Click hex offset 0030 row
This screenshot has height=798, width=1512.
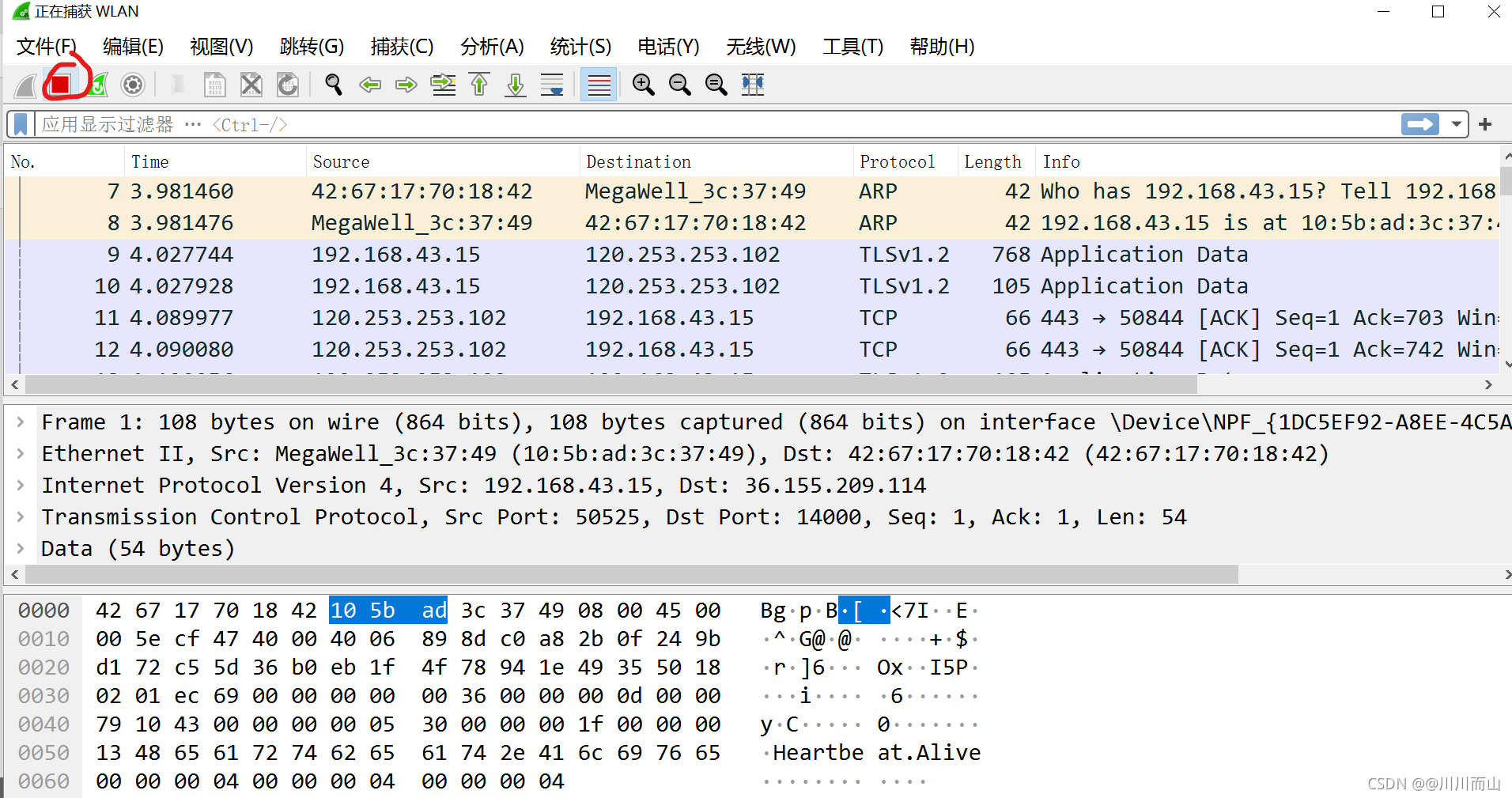pos(44,696)
